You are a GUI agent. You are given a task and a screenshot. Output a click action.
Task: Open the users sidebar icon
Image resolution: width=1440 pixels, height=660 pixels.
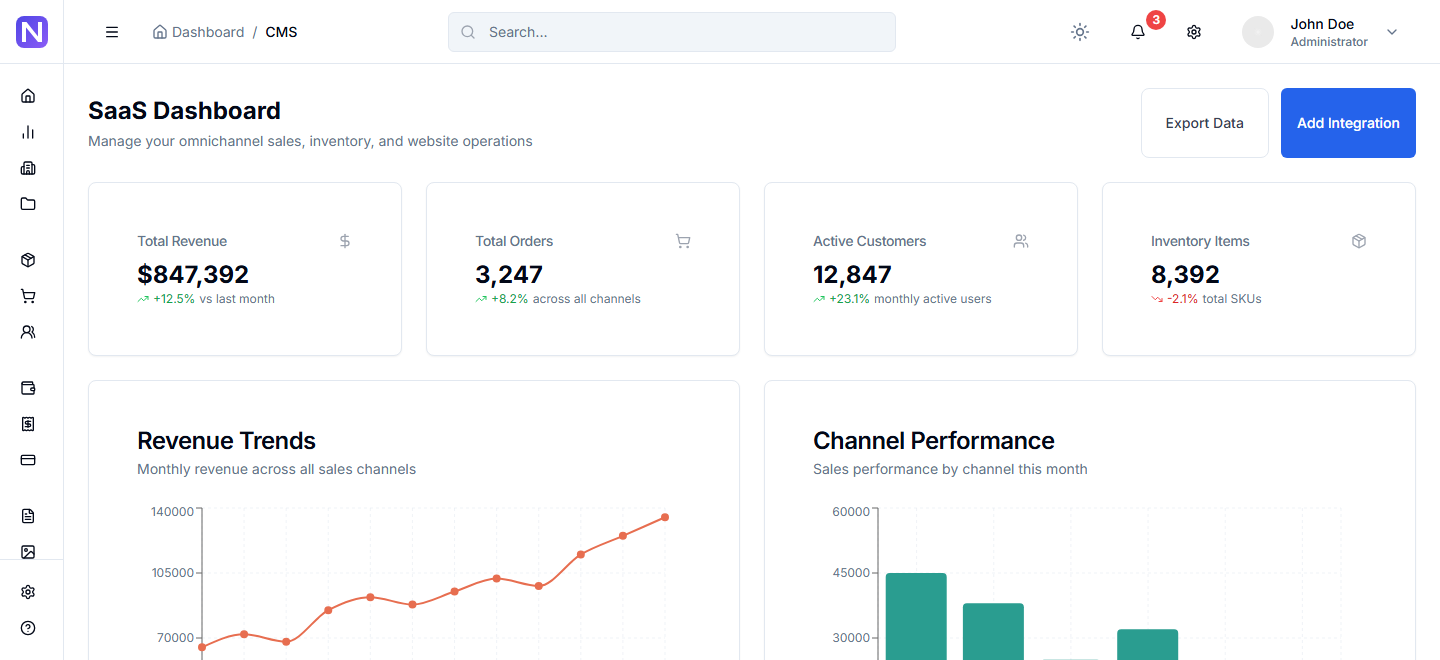tap(28, 332)
